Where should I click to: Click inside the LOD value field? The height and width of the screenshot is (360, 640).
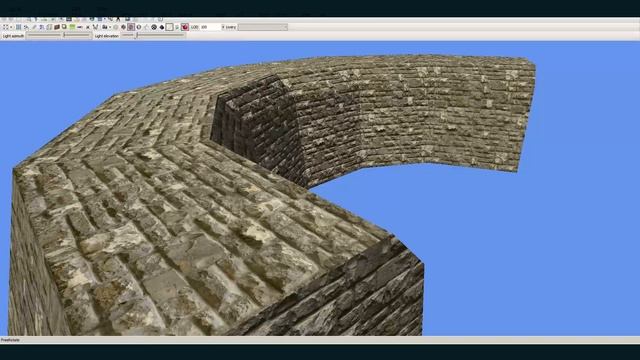pos(210,27)
